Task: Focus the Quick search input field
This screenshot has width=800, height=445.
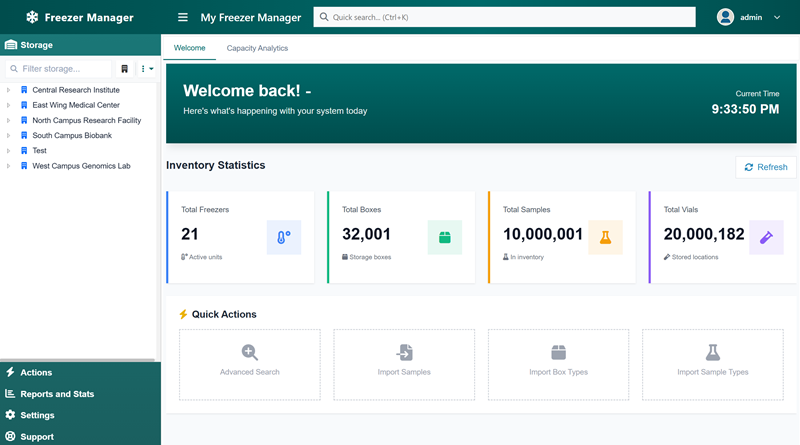Action: coord(504,17)
